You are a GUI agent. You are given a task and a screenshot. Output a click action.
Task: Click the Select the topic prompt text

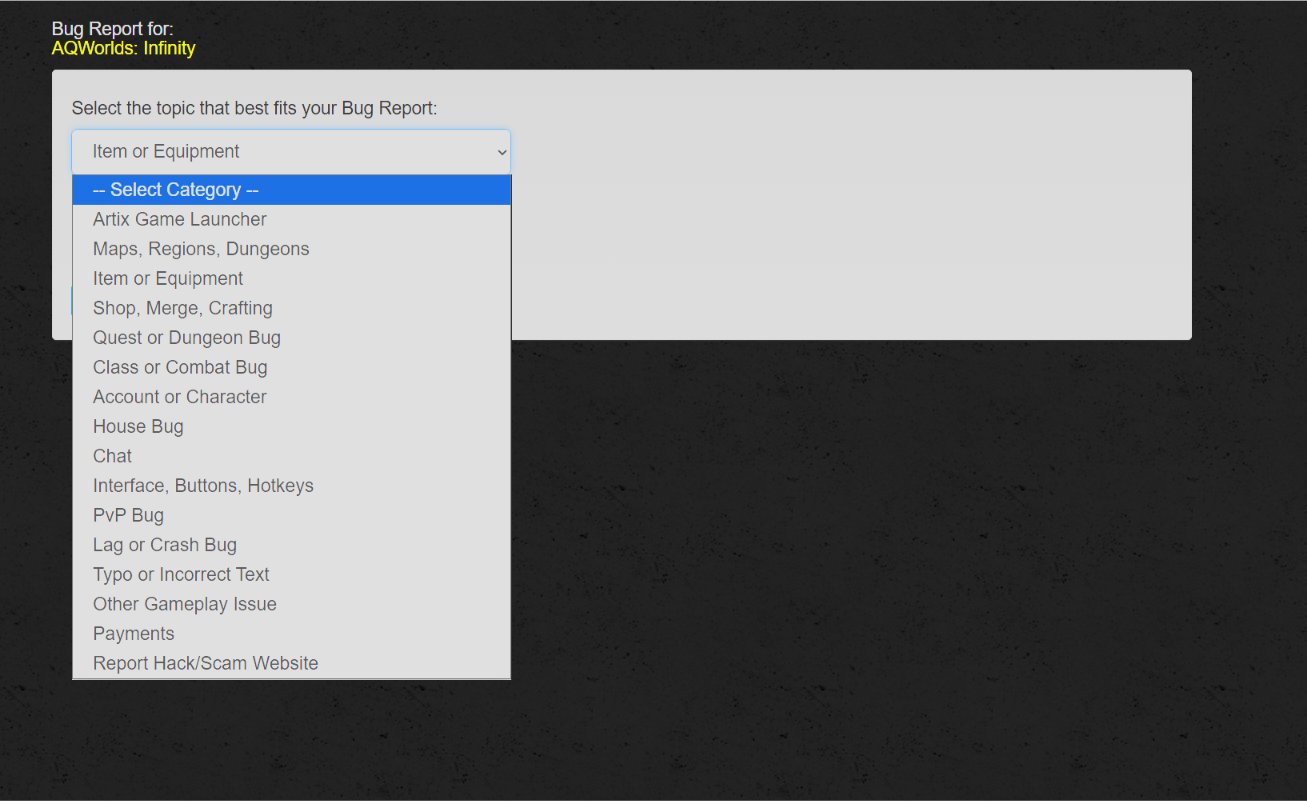(255, 108)
